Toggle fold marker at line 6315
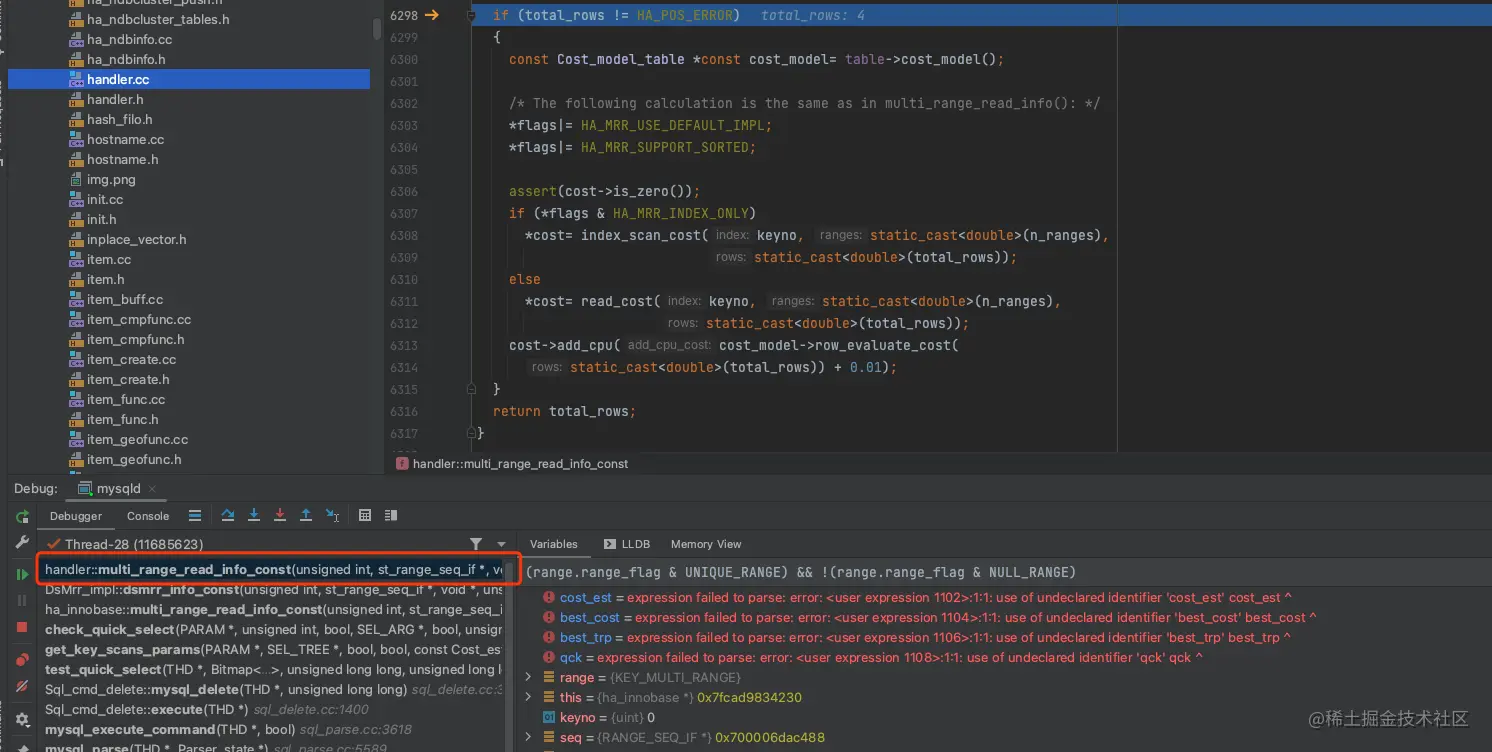 point(472,389)
